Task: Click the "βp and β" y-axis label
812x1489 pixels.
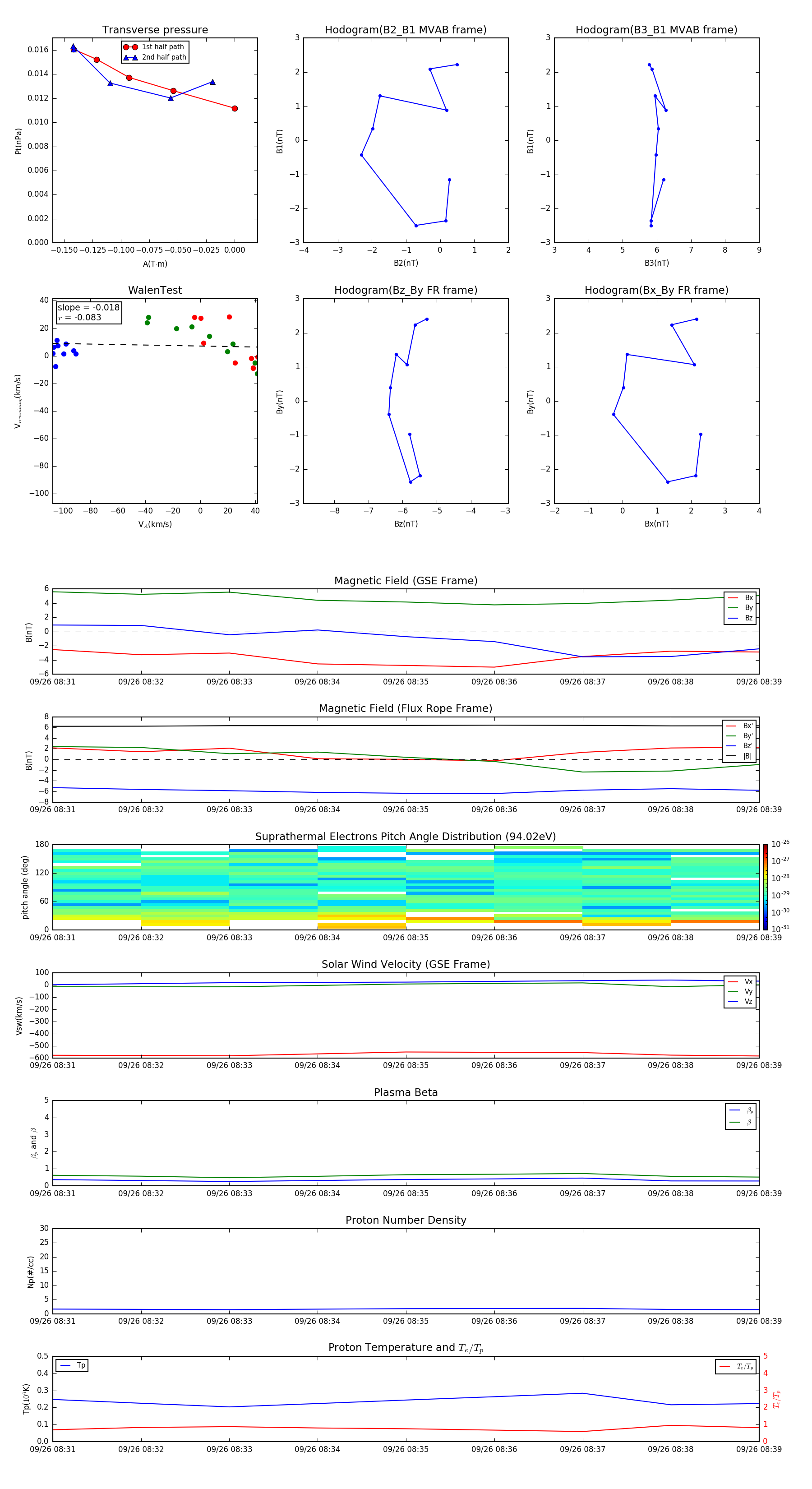Action: (x=33, y=1143)
